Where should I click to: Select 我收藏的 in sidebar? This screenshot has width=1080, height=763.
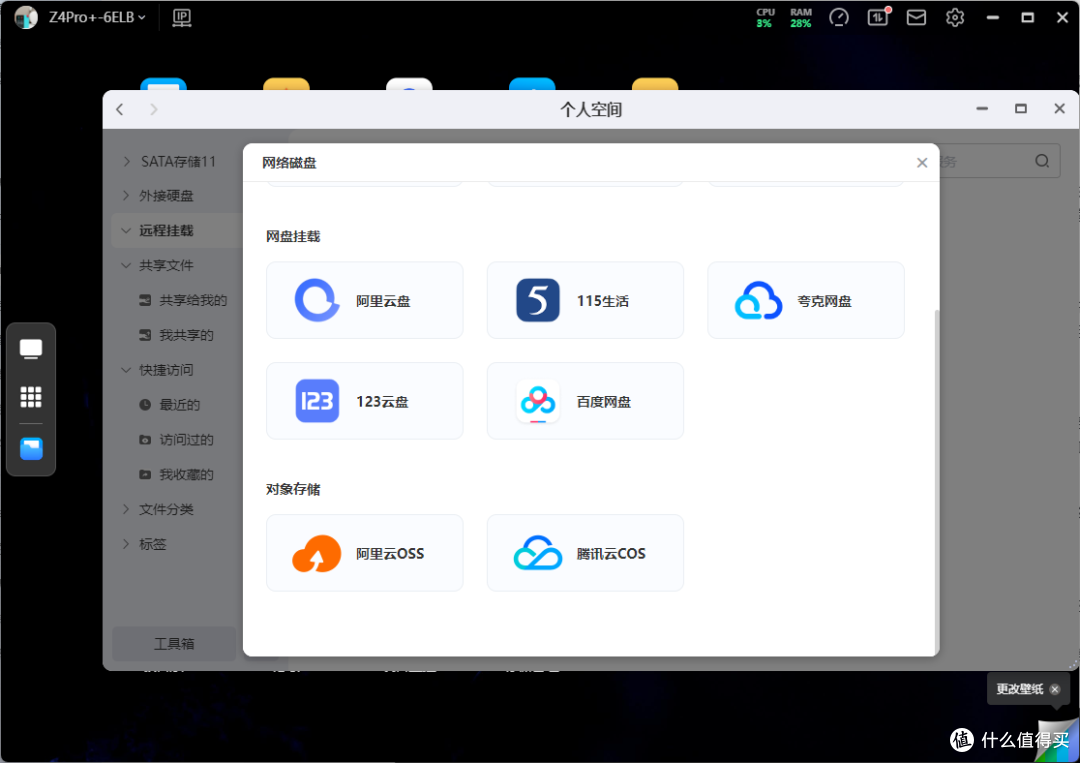click(176, 474)
